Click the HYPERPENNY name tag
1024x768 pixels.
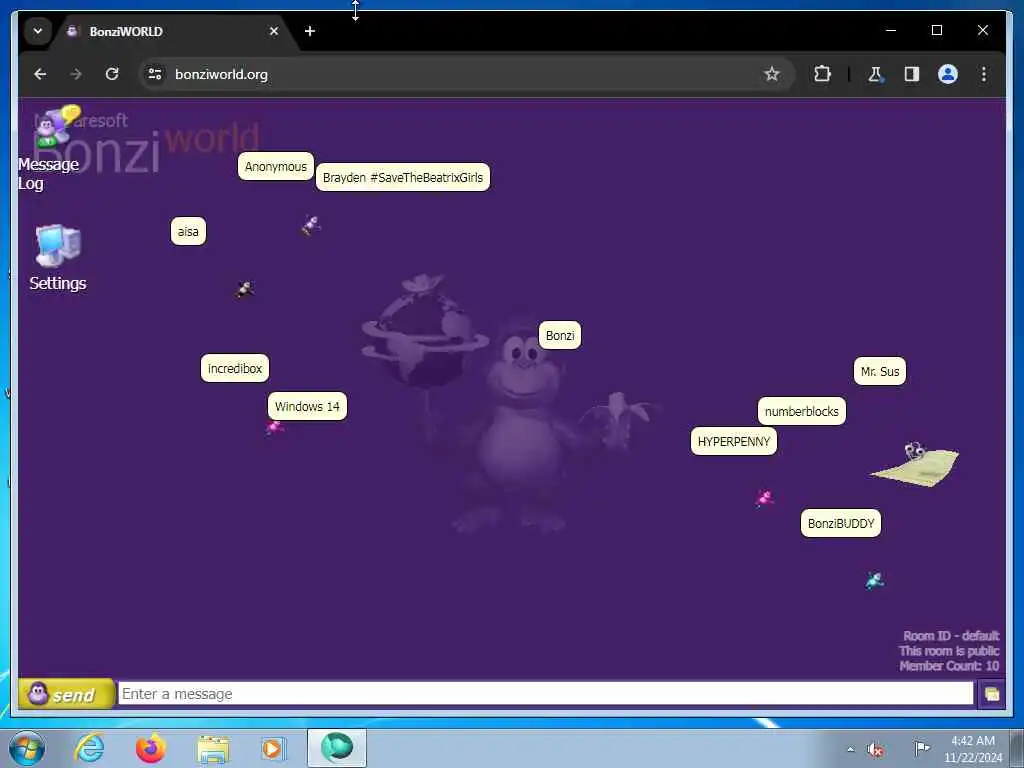coord(733,441)
